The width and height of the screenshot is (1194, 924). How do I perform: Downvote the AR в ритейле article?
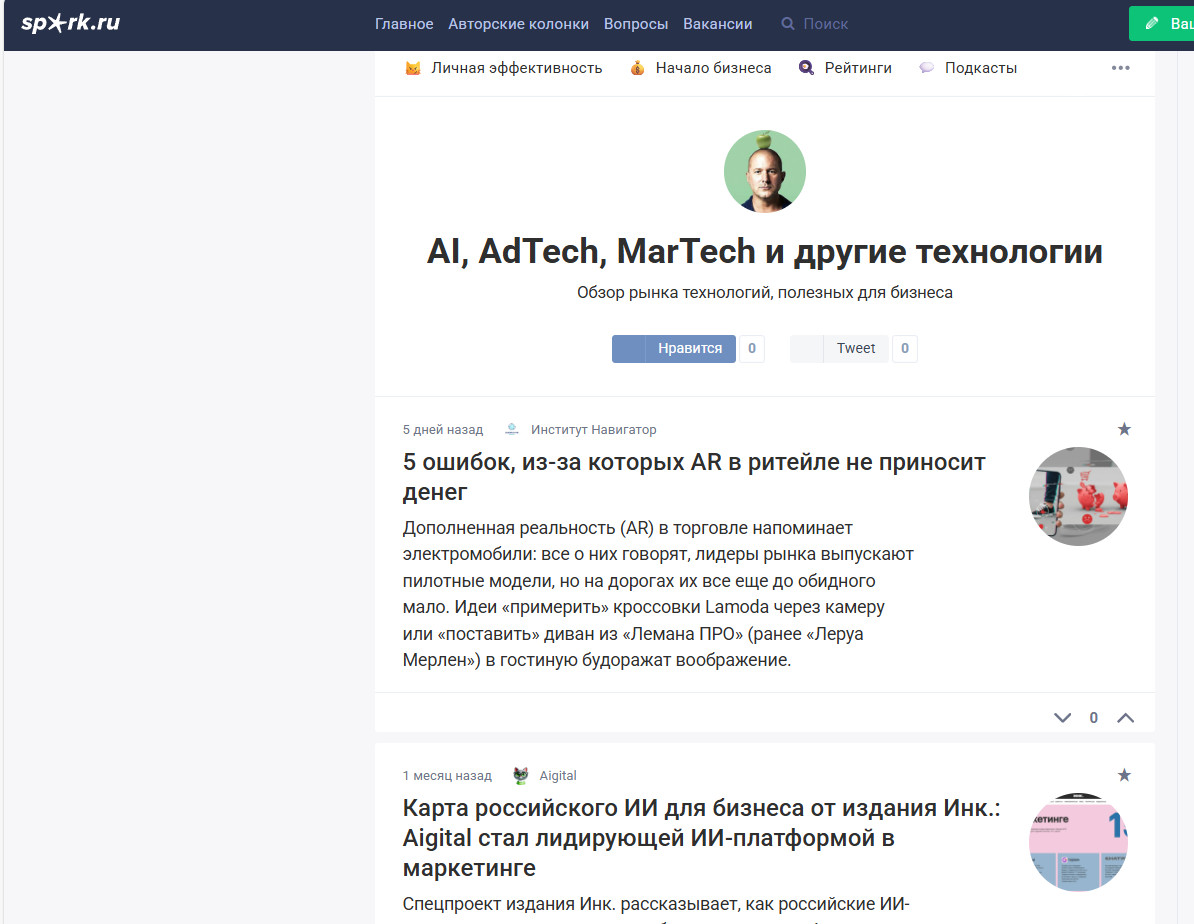(x=1062, y=718)
